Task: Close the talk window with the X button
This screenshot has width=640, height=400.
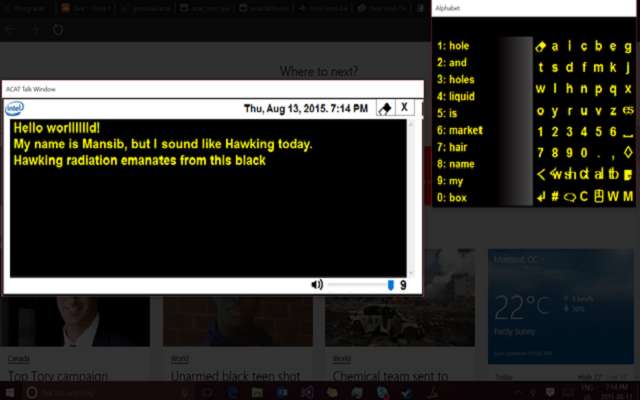Action: coord(405,108)
